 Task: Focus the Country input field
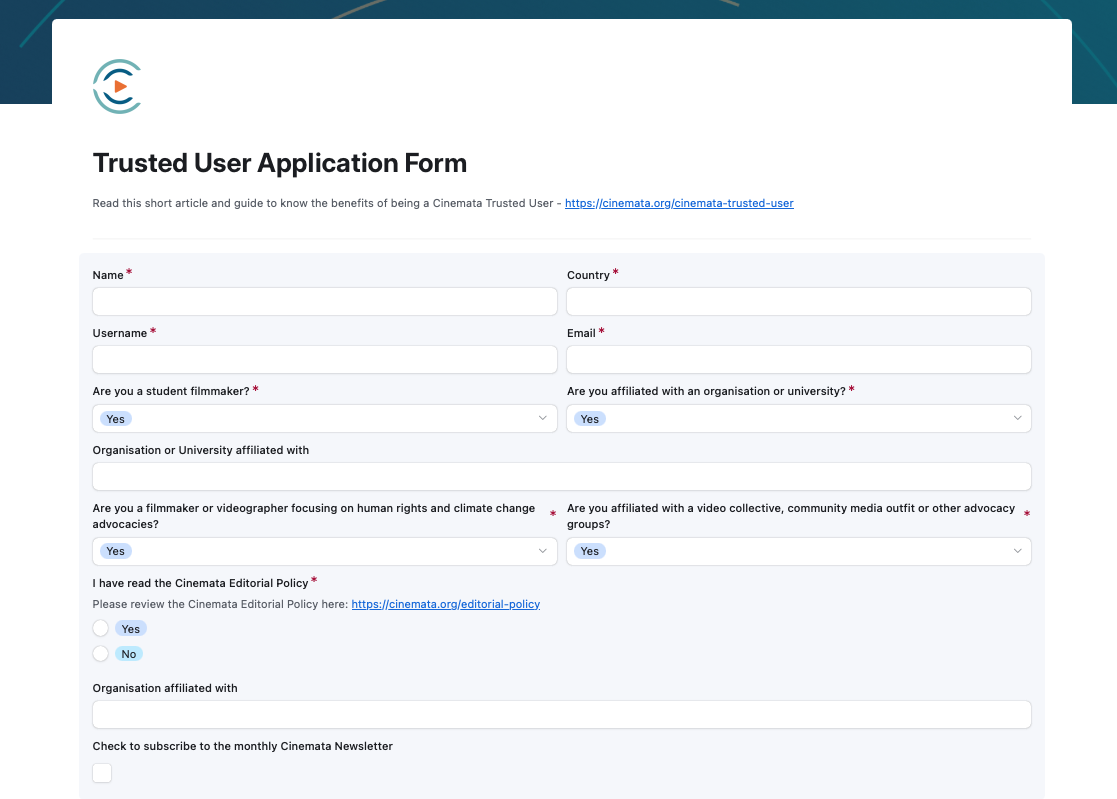coord(799,302)
